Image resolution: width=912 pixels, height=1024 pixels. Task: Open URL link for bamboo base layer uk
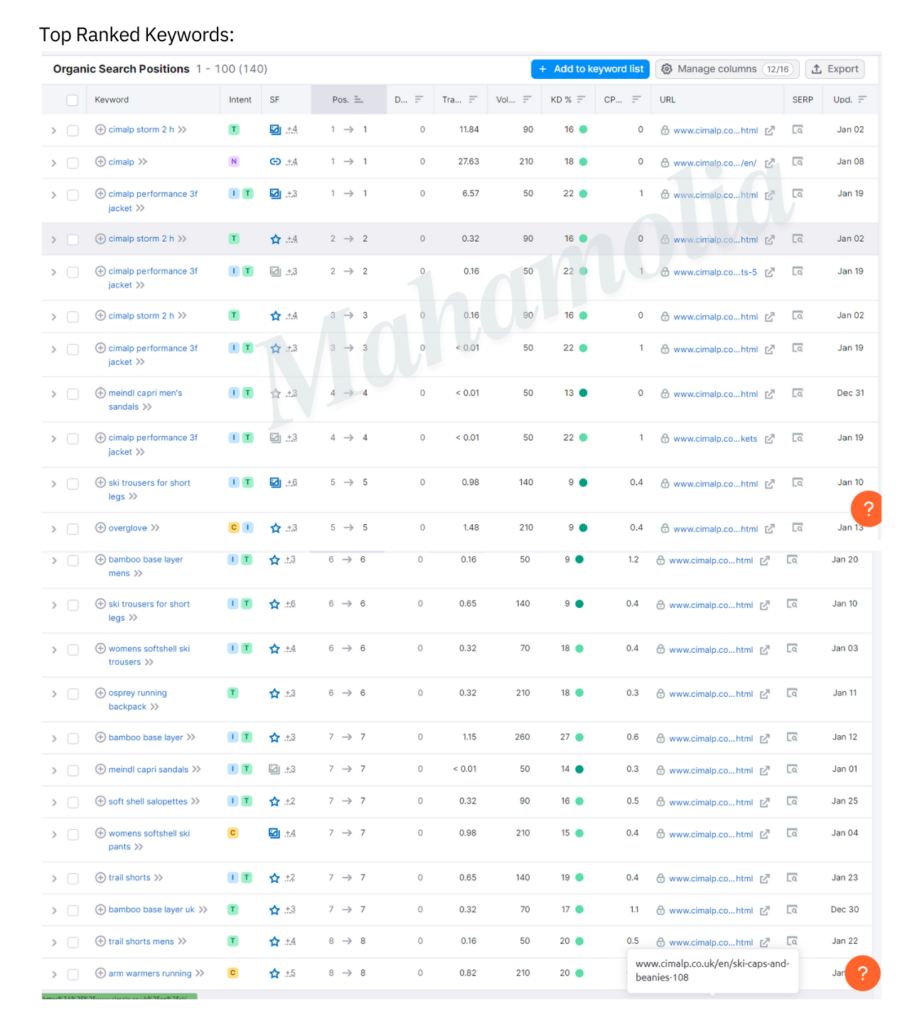tap(711, 910)
